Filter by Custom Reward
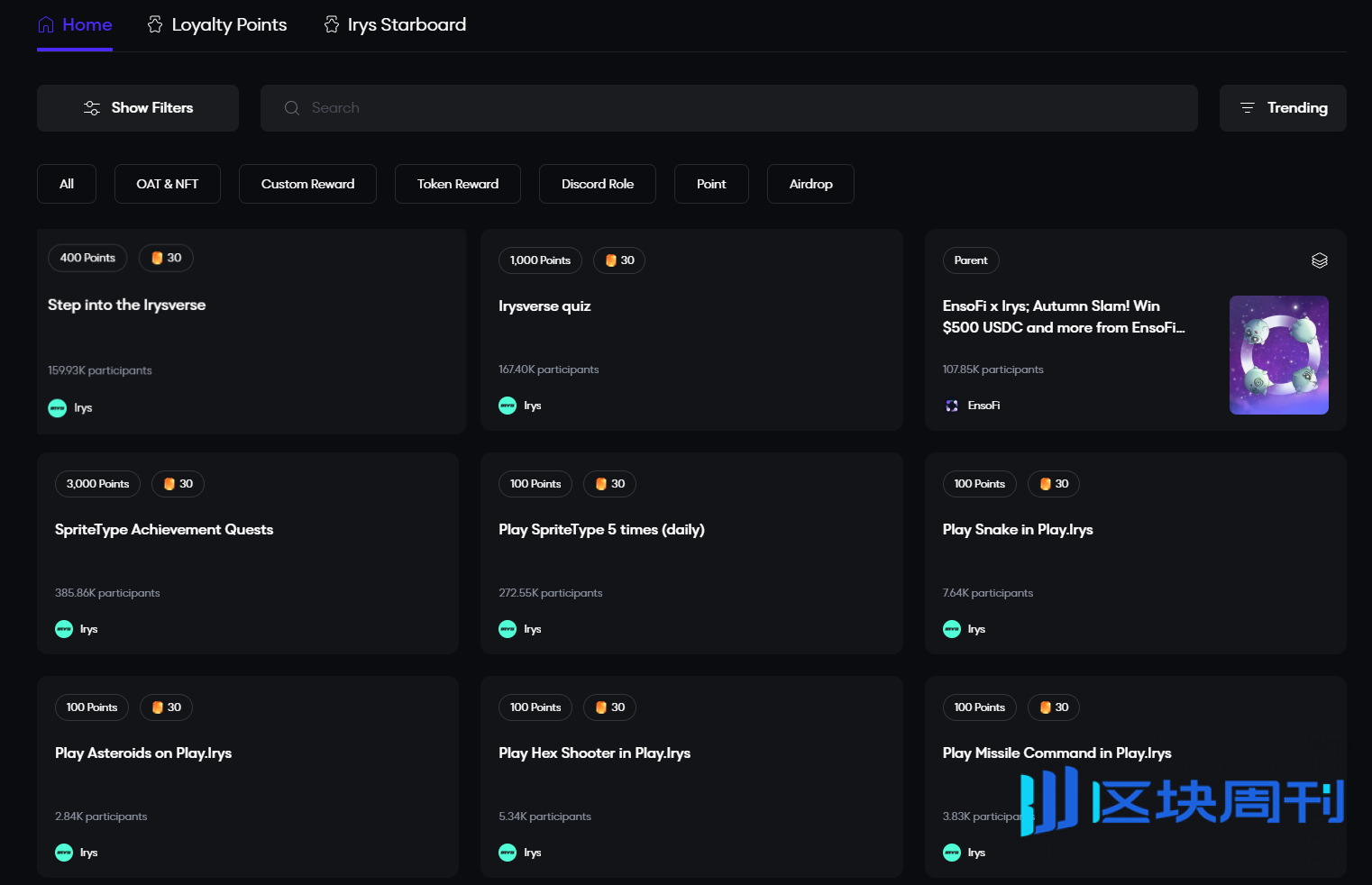Viewport: 1372px width, 885px height. tap(307, 184)
